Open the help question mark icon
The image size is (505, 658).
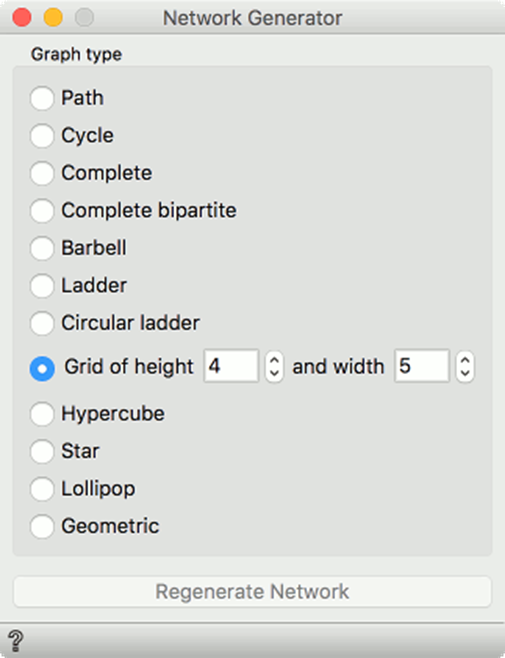click(x=16, y=640)
